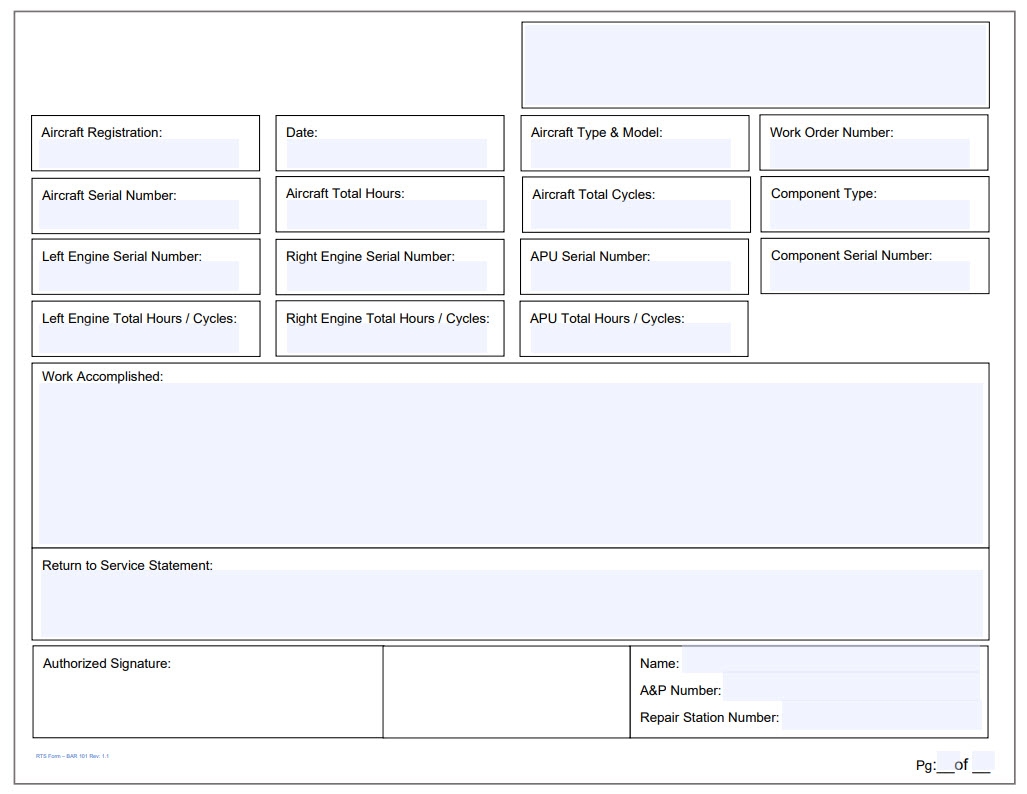Click the Work Accomplished text area
This screenshot has width=1027, height=794.
[x=511, y=464]
